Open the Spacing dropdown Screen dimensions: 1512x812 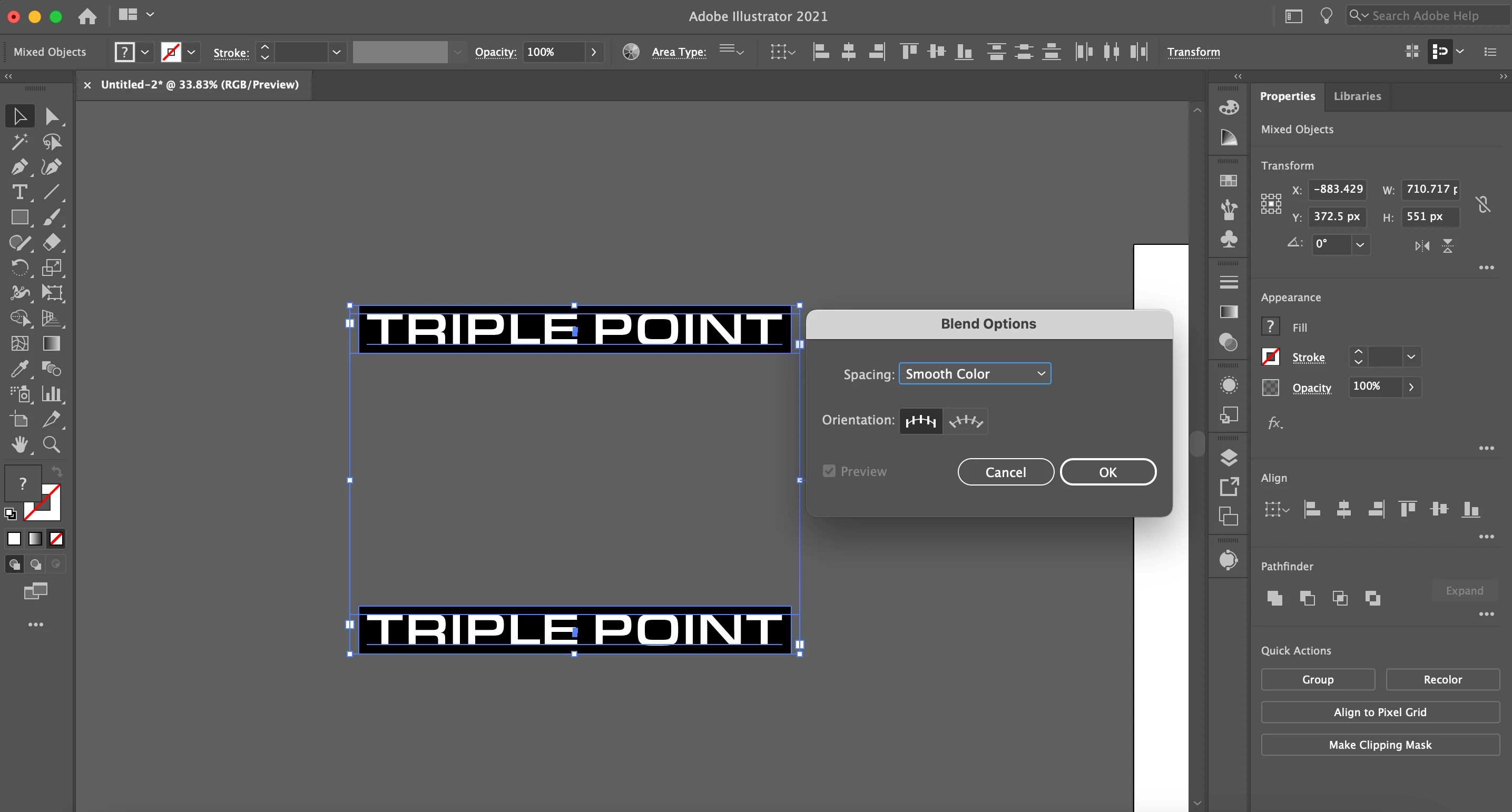click(x=974, y=374)
